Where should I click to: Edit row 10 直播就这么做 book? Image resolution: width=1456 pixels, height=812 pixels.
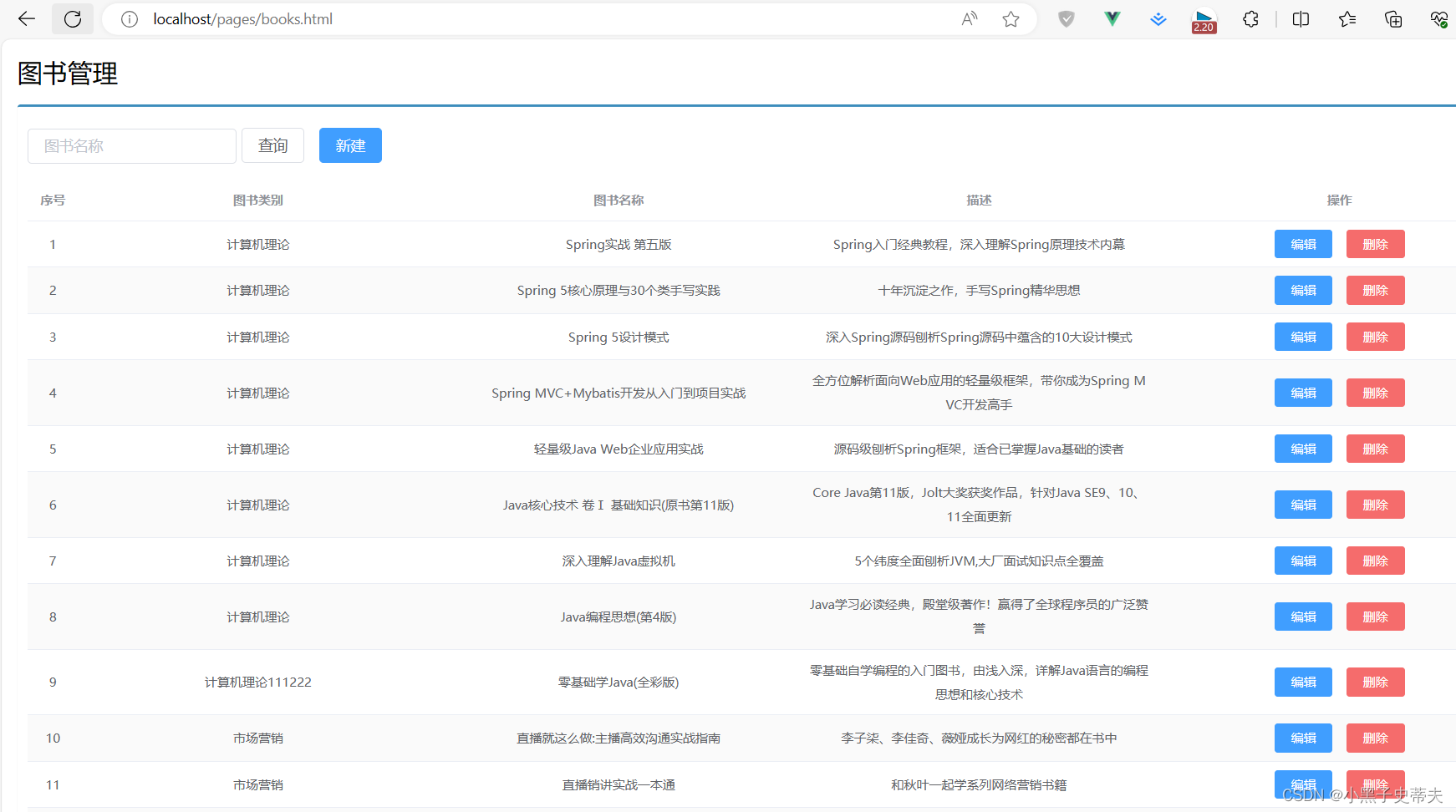(1303, 738)
